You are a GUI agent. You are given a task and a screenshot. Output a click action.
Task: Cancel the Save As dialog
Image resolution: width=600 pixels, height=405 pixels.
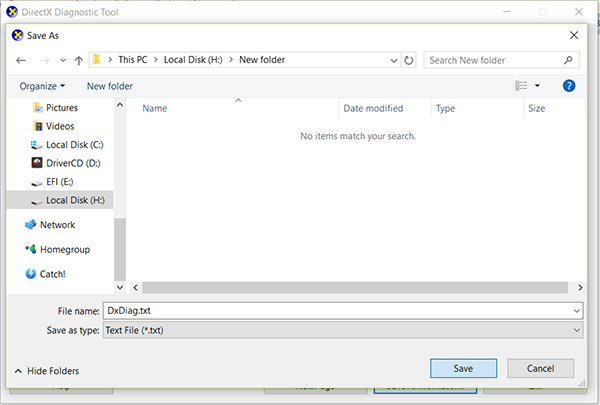click(x=540, y=368)
